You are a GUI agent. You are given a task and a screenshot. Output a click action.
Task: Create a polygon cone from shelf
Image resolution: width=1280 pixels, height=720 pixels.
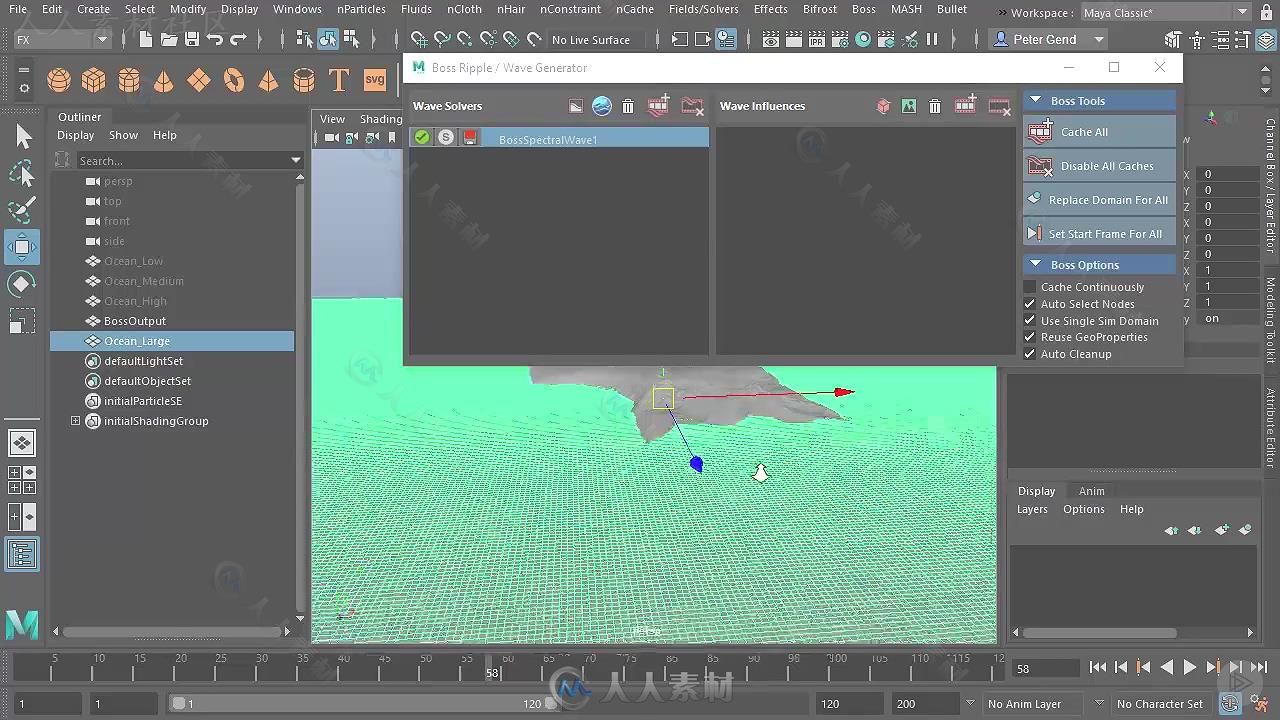pos(164,80)
